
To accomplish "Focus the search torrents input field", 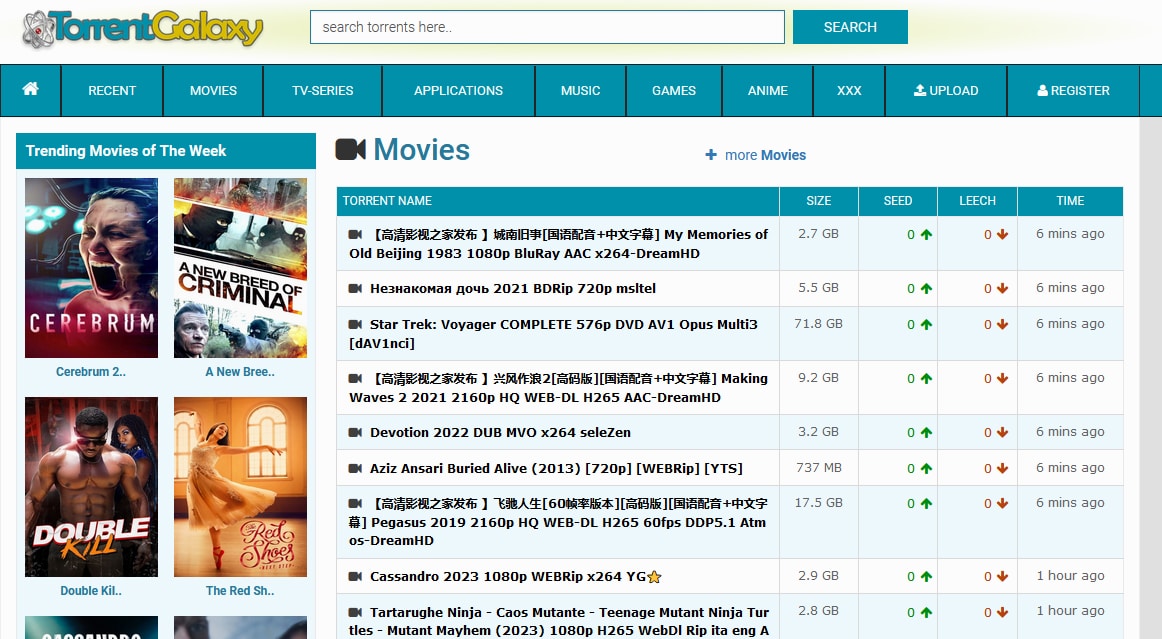I will click(547, 27).
